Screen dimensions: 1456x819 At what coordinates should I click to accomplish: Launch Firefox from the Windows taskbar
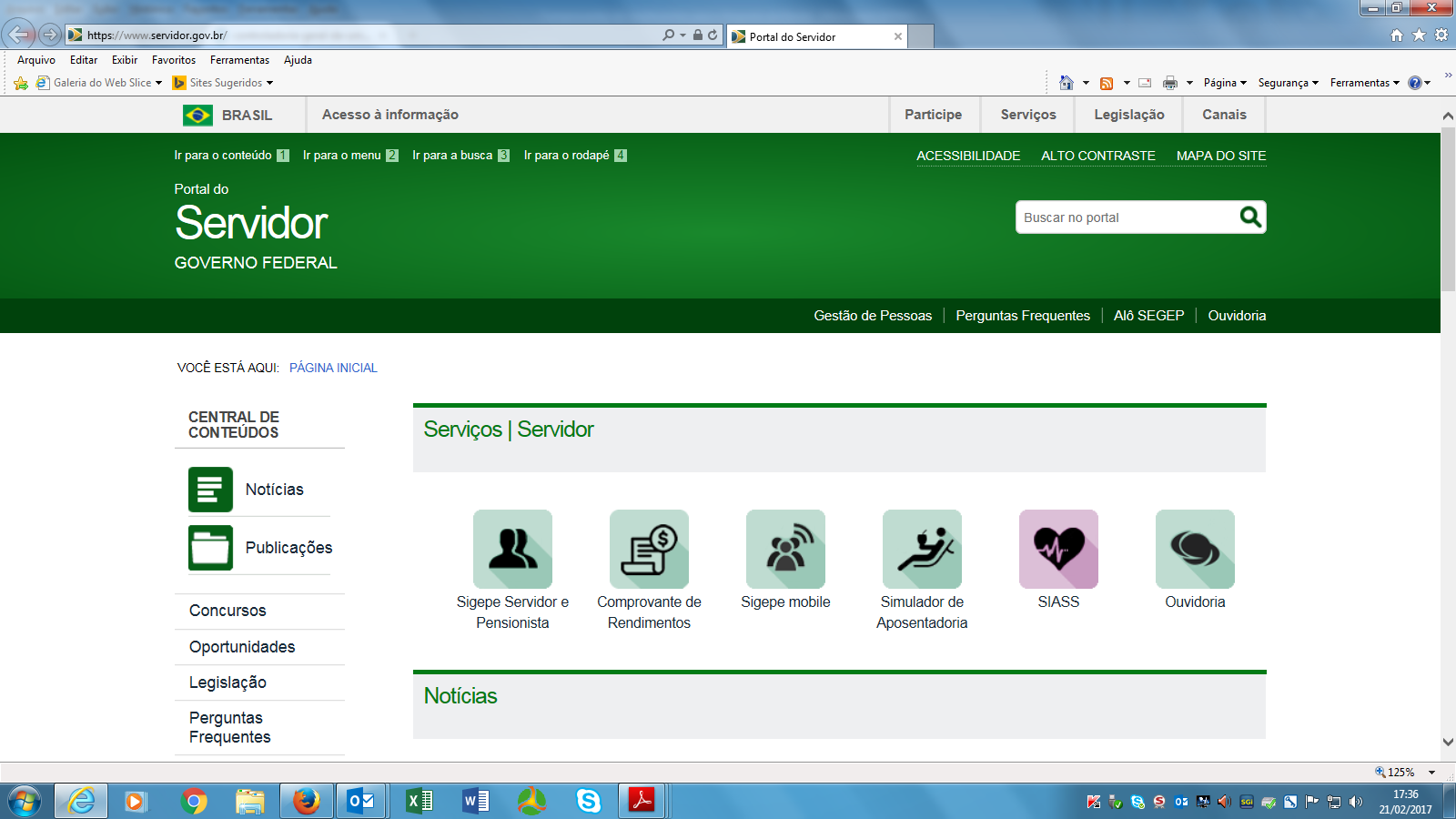tap(306, 801)
